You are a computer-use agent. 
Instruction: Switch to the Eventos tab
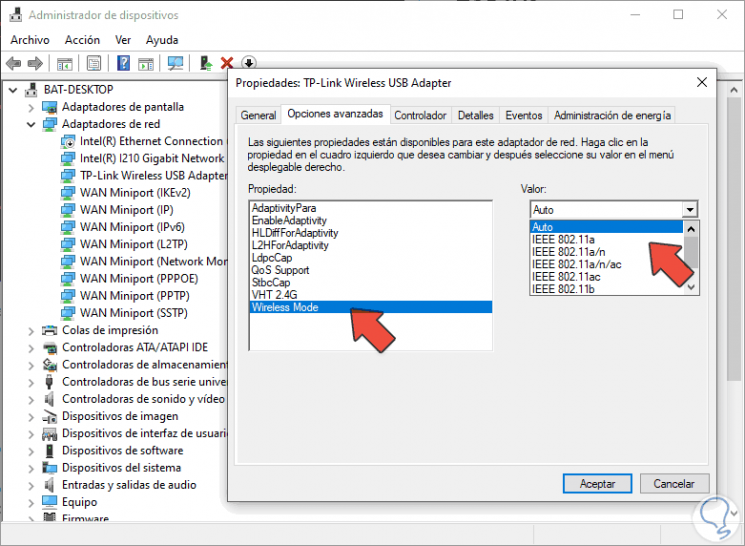point(524,115)
